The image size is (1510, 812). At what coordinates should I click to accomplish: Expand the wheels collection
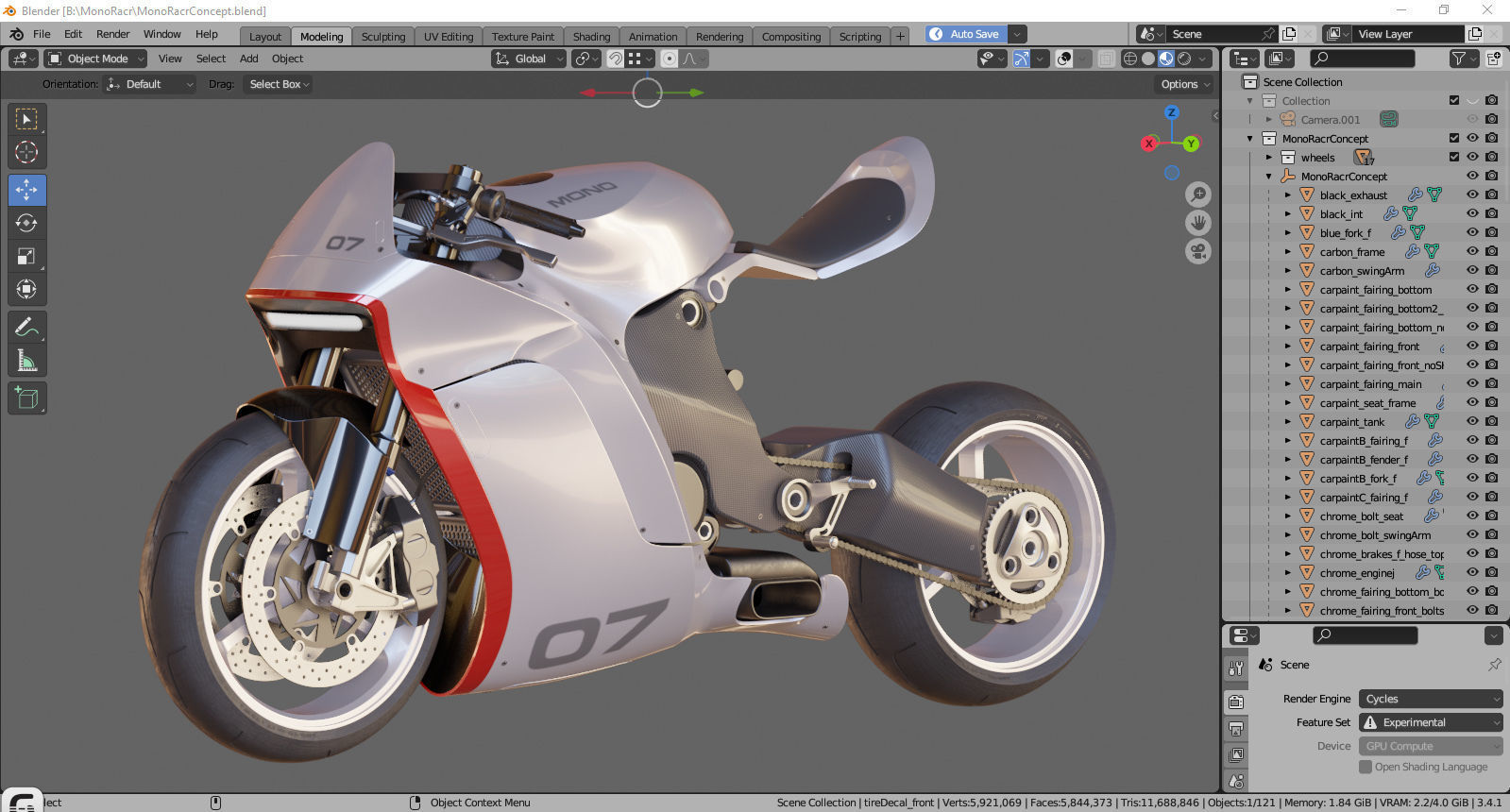(1269, 158)
